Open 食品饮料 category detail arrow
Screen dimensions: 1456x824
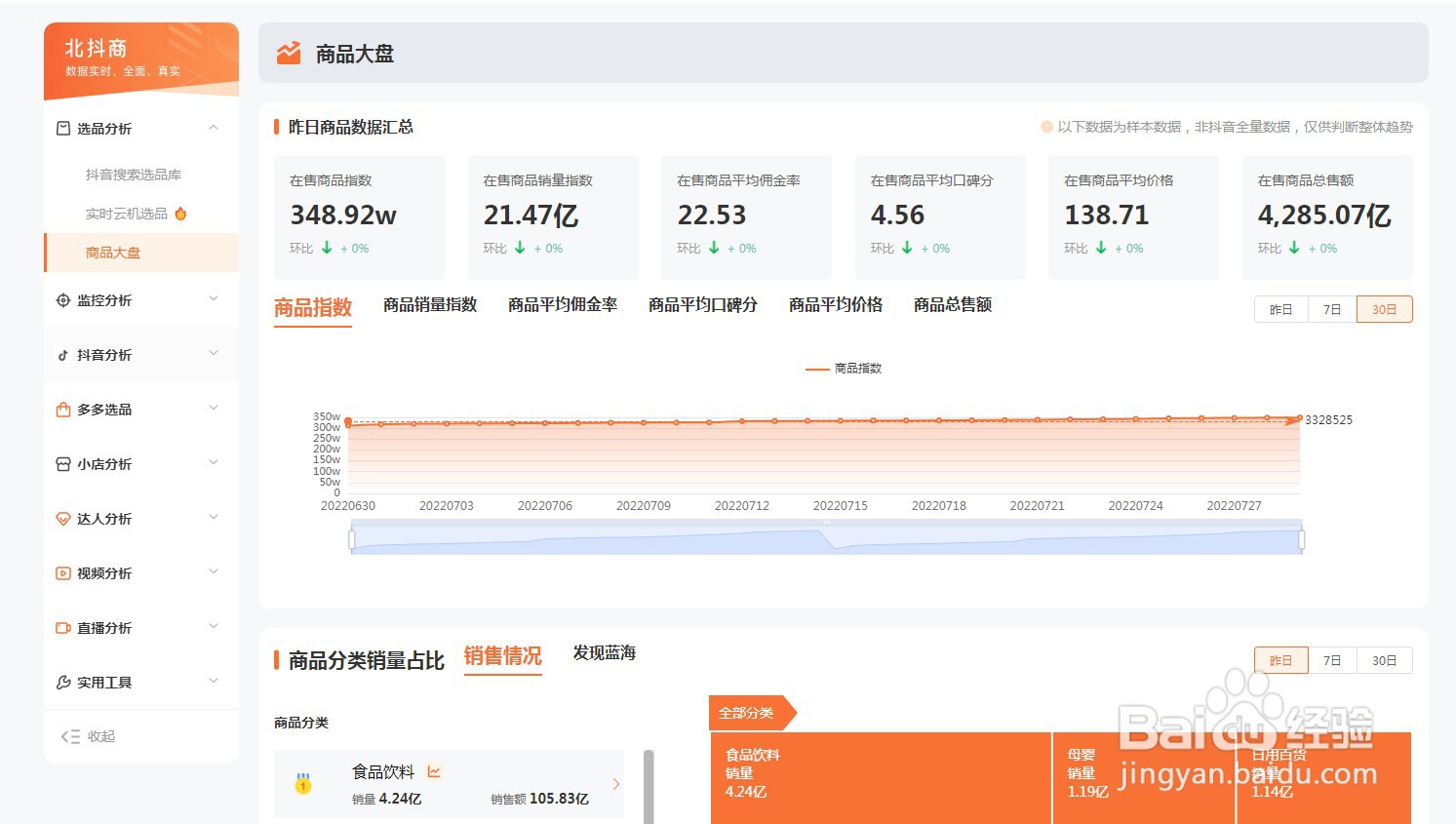click(x=616, y=784)
